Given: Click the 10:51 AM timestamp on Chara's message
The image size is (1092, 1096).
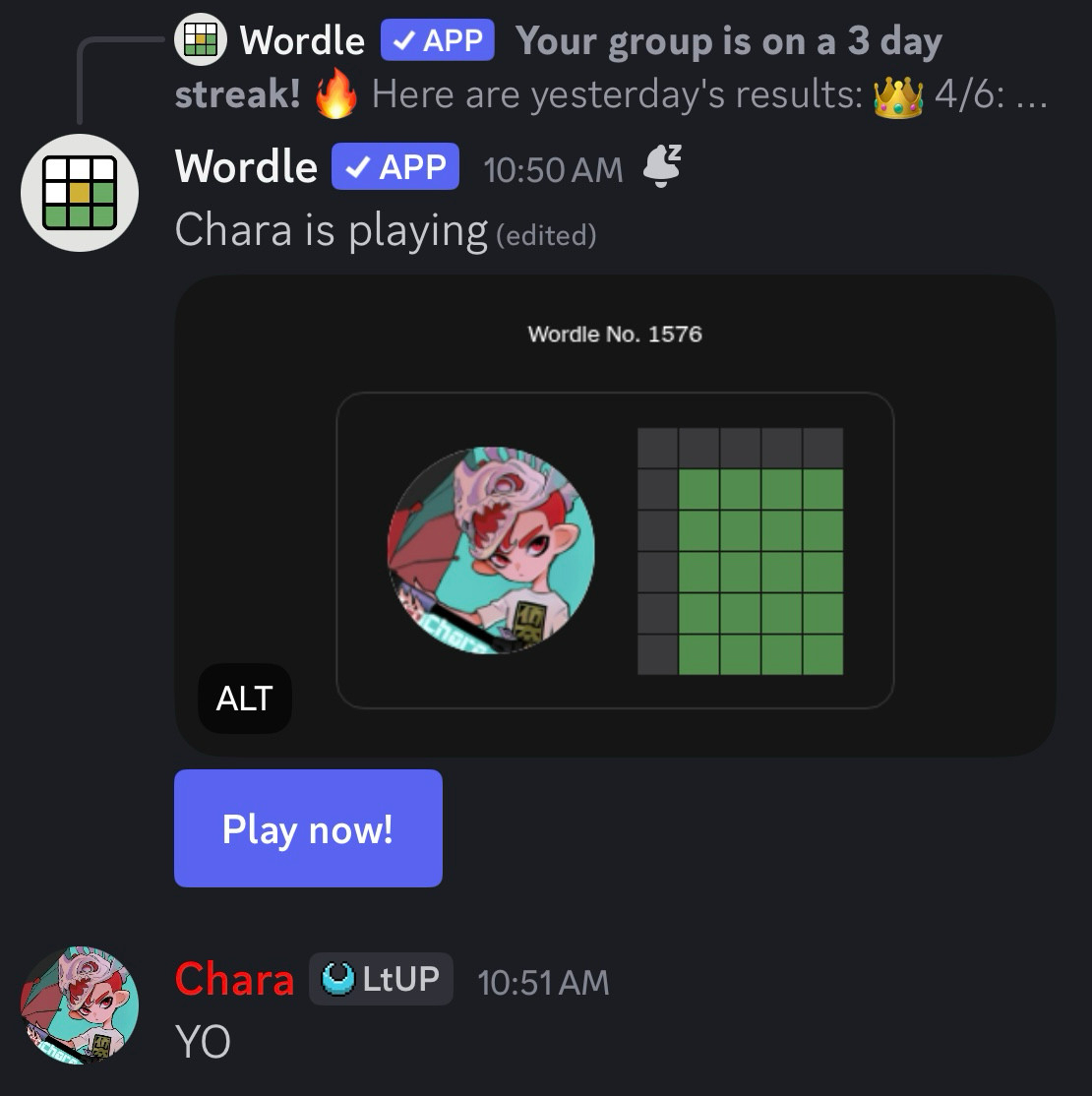Looking at the screenshot, I should (x=543, y=982).
